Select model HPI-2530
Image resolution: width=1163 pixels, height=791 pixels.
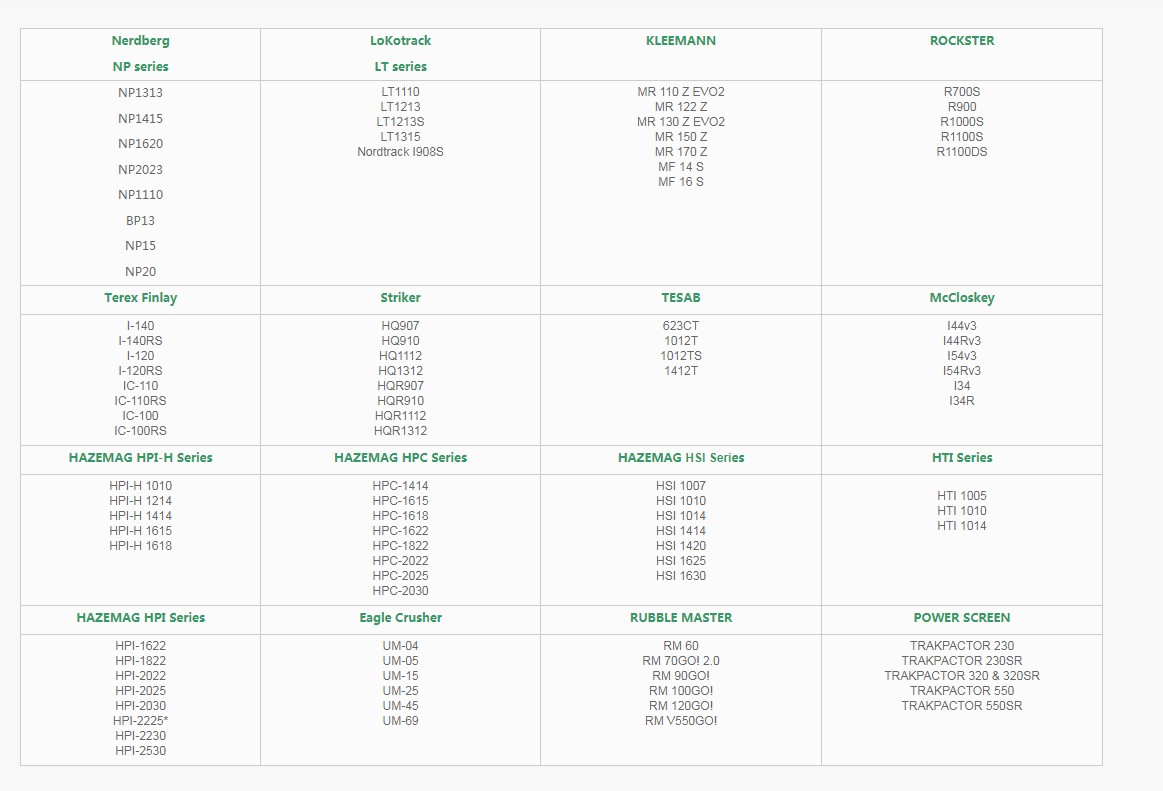pos(140,751)
